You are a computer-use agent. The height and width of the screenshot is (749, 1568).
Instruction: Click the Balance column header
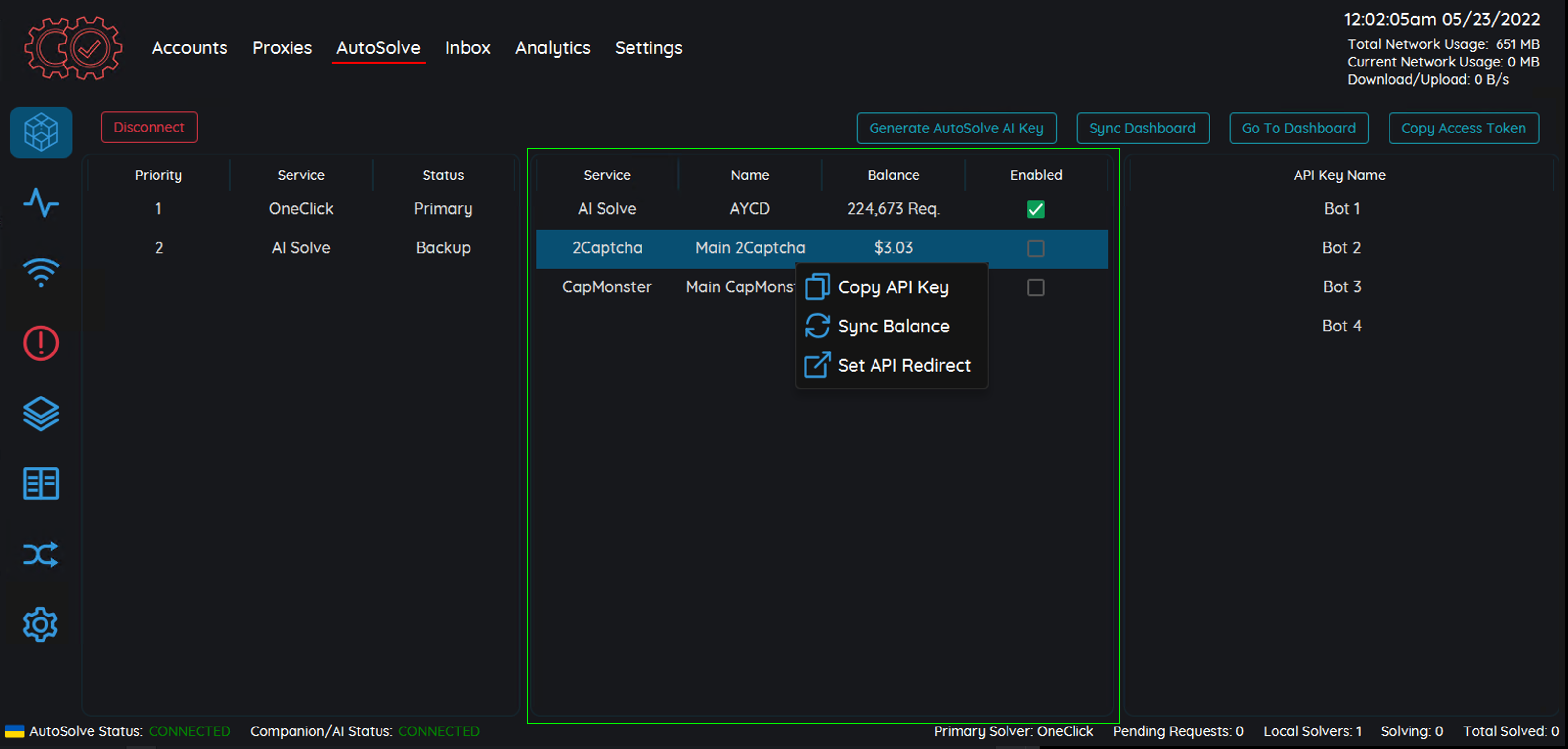(x=893, y=175)
